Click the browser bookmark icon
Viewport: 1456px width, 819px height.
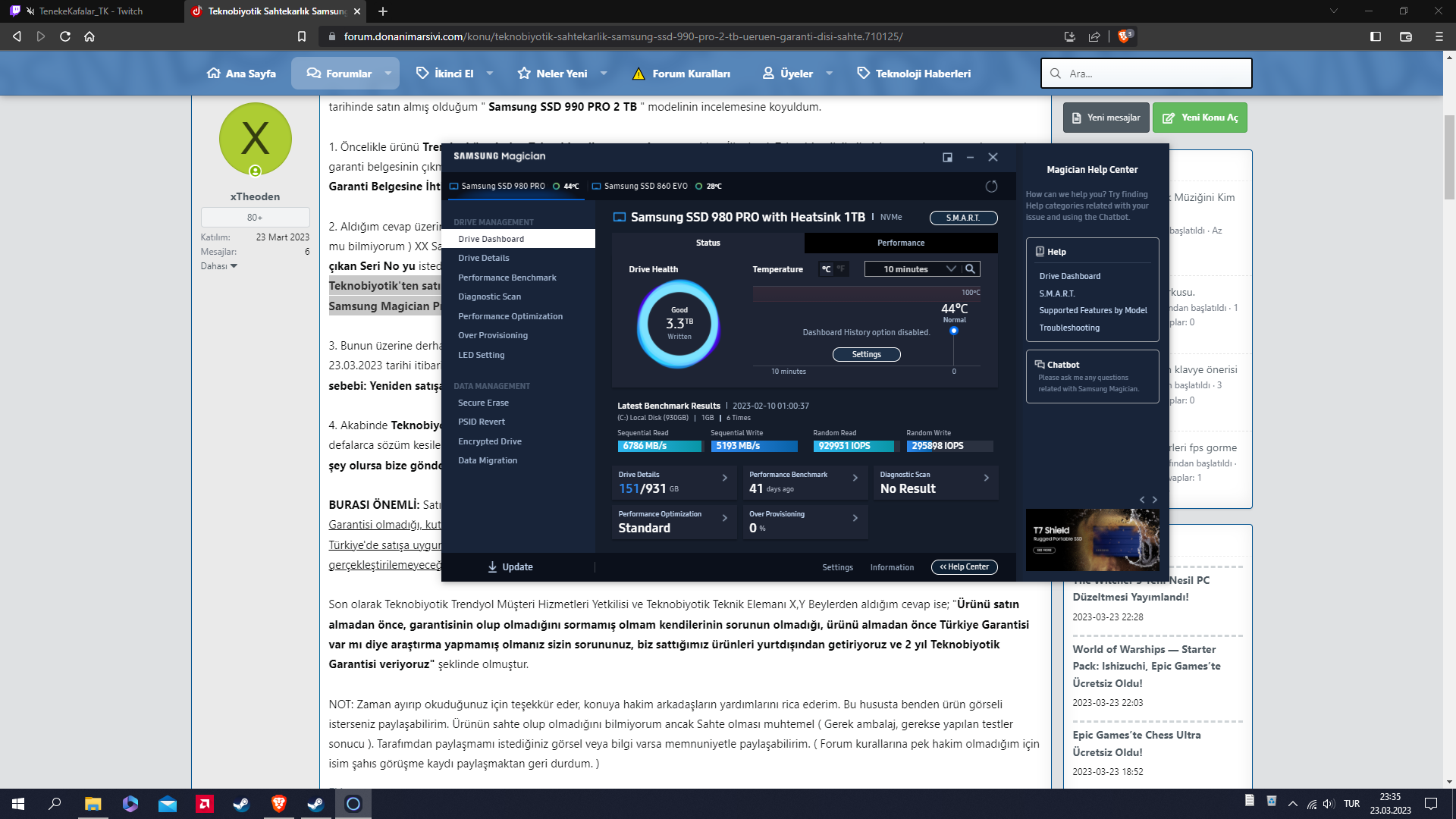click(302, 36)
